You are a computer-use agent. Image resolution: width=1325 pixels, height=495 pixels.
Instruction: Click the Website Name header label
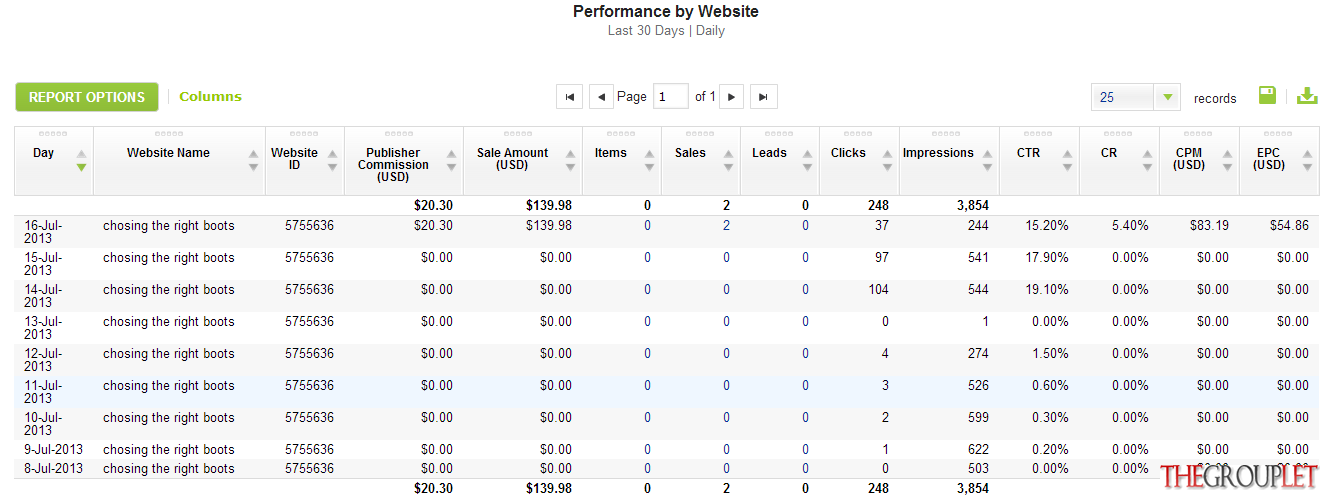(x=168, y=153)
